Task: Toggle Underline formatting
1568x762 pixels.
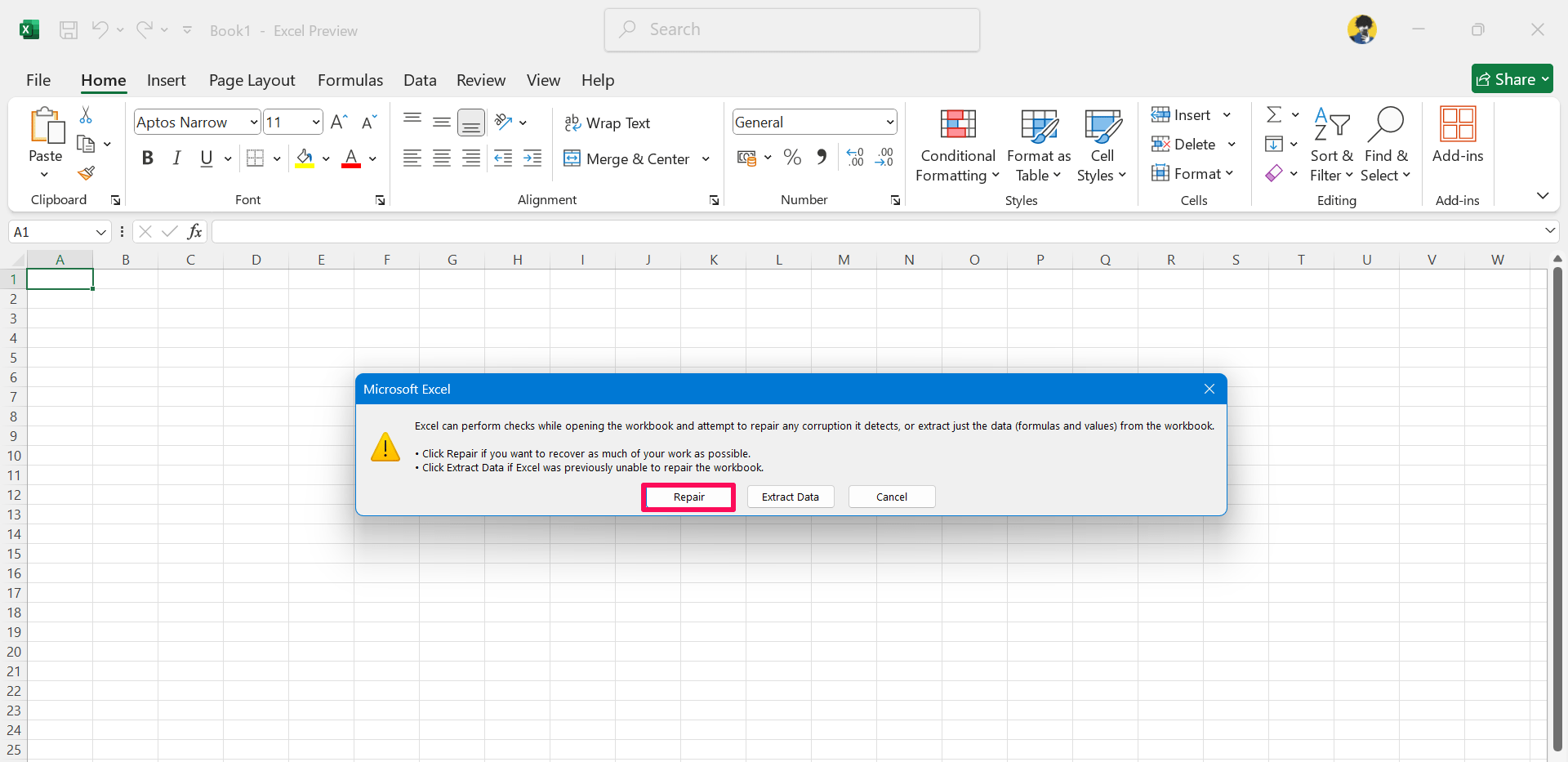Action: 207,158
